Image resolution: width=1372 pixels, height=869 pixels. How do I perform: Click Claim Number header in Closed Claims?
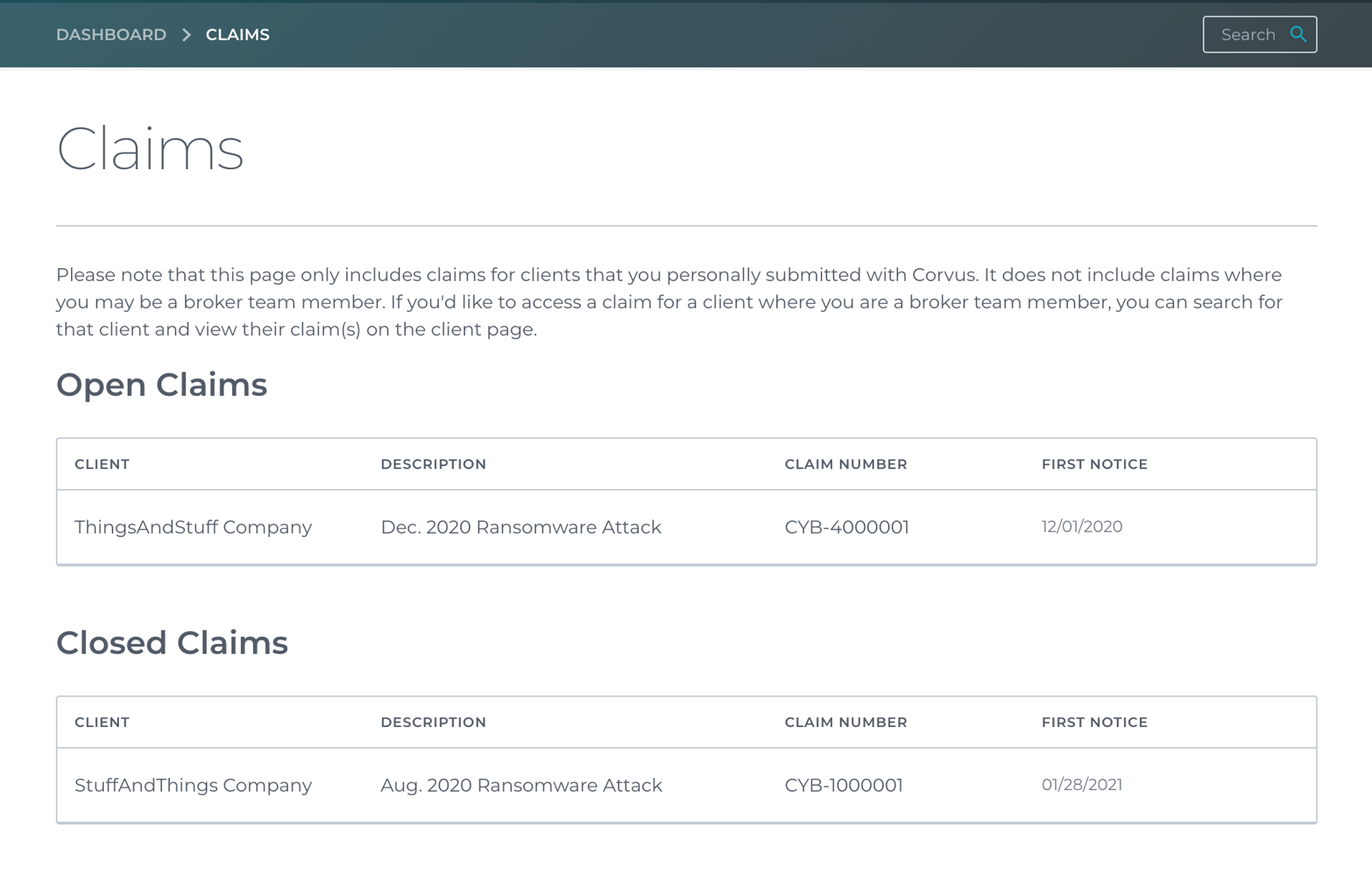click(x=846, y=722)
